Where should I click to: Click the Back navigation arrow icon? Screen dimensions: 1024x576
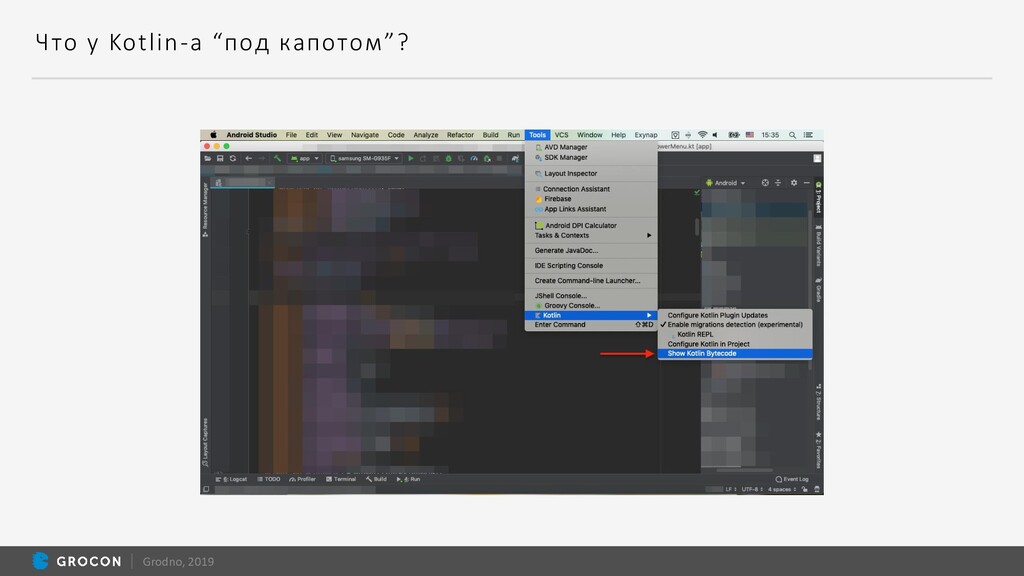248,159
